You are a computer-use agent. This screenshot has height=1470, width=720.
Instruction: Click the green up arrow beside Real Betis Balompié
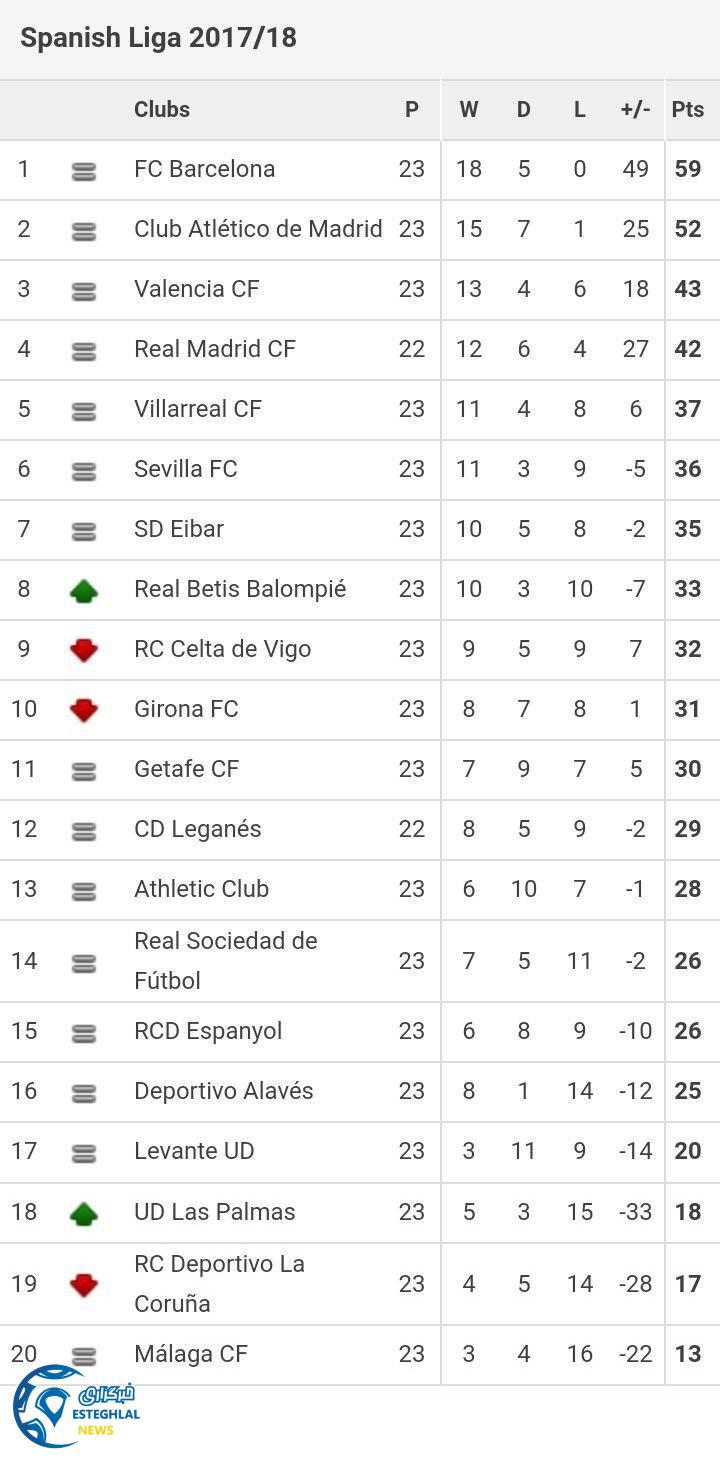(x=84, y=591)
